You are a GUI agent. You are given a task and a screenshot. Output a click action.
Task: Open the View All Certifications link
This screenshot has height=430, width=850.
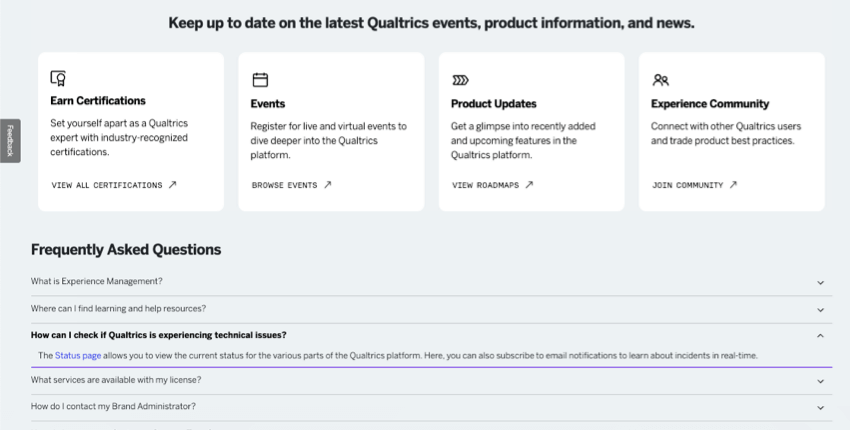(106, 185)
